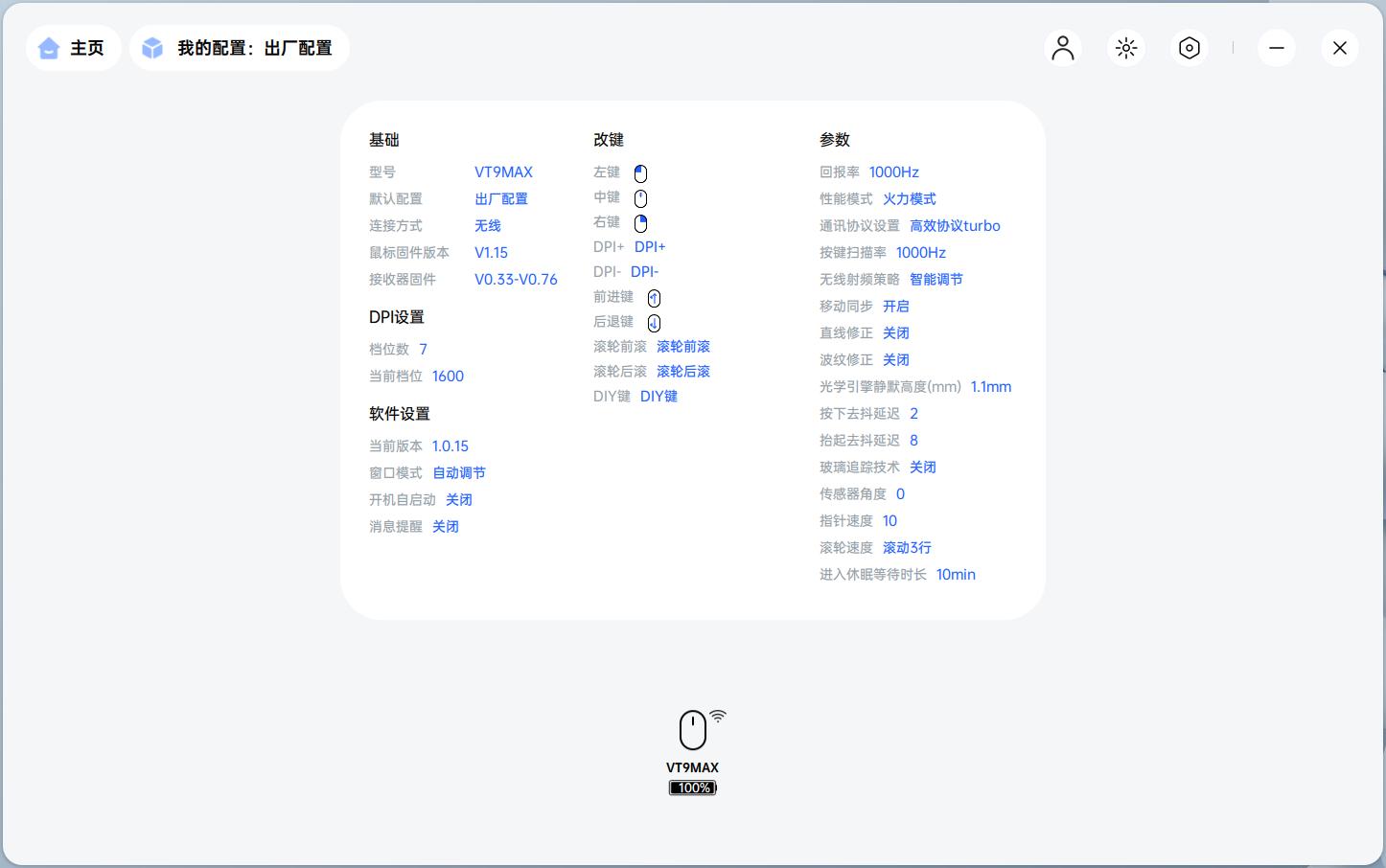Click the 抬起去抖延迟 value 8

pos(913,441)
